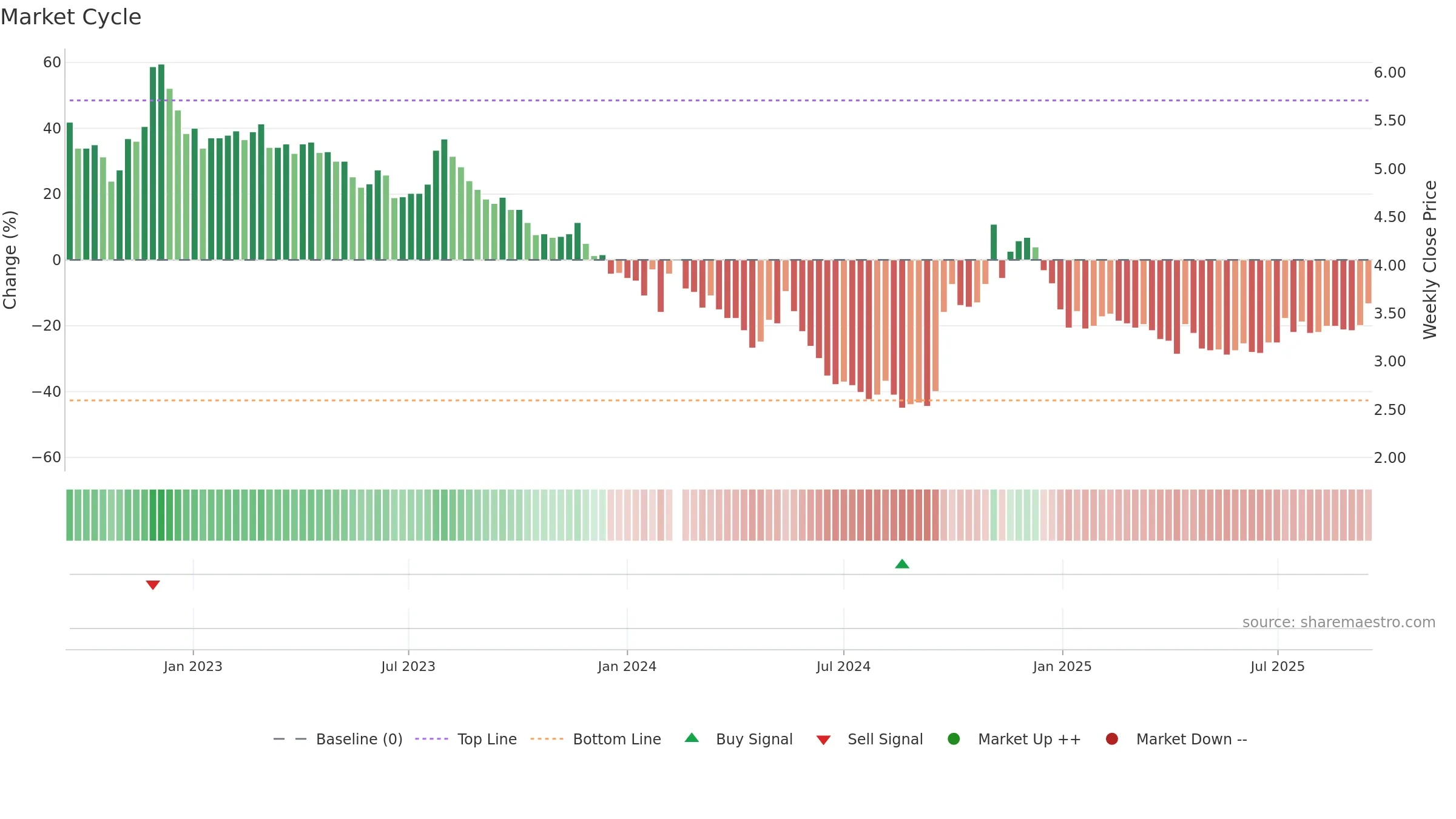Toggle Buy Signal legend entry

[x=738, y=739]
